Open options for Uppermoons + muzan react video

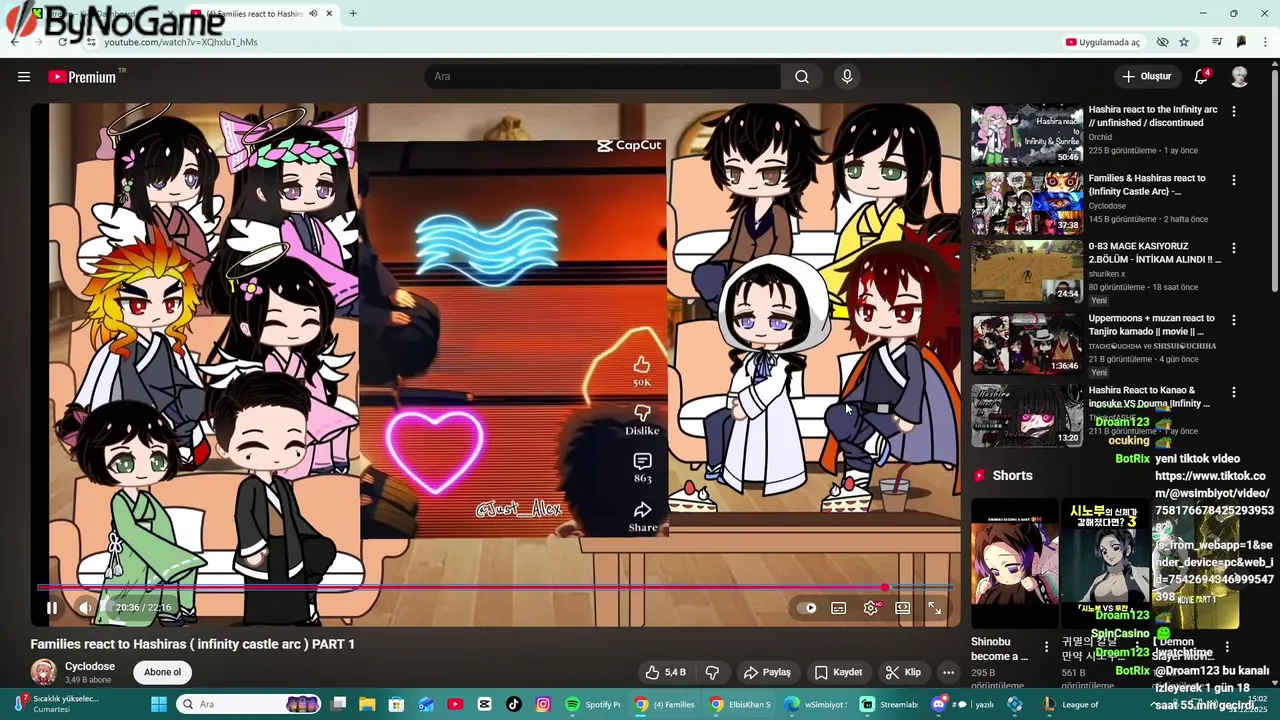[1234, 320]
